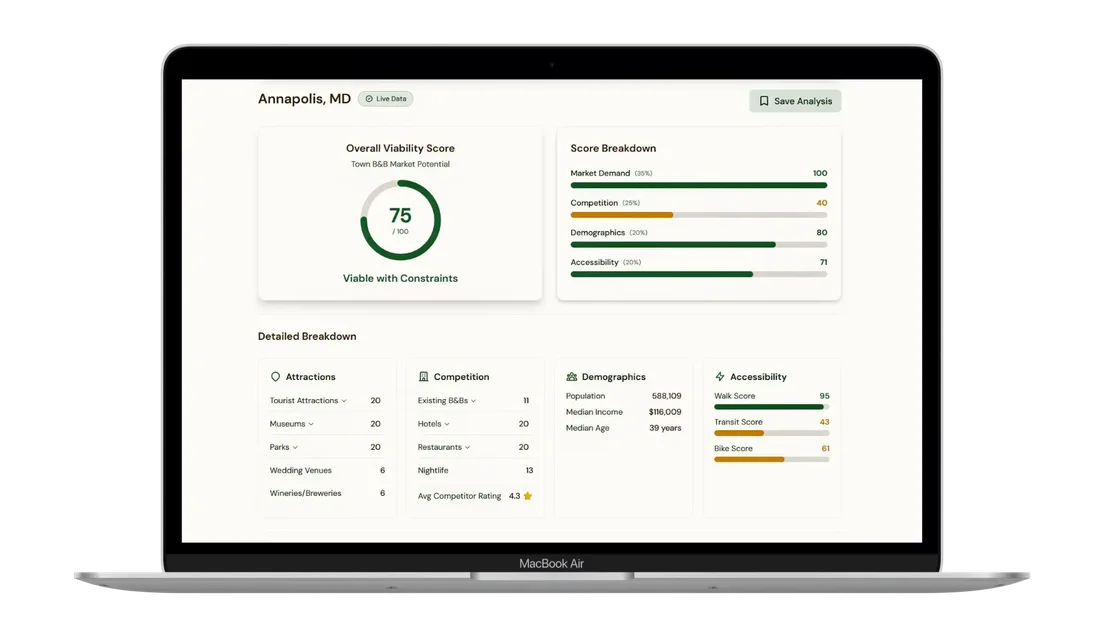Image resolution: width=1104 pixels, height=622 pixels.
Task: Click the location pin icon on Attractions card
Action: pyautogui.click(x=275, y=376)
